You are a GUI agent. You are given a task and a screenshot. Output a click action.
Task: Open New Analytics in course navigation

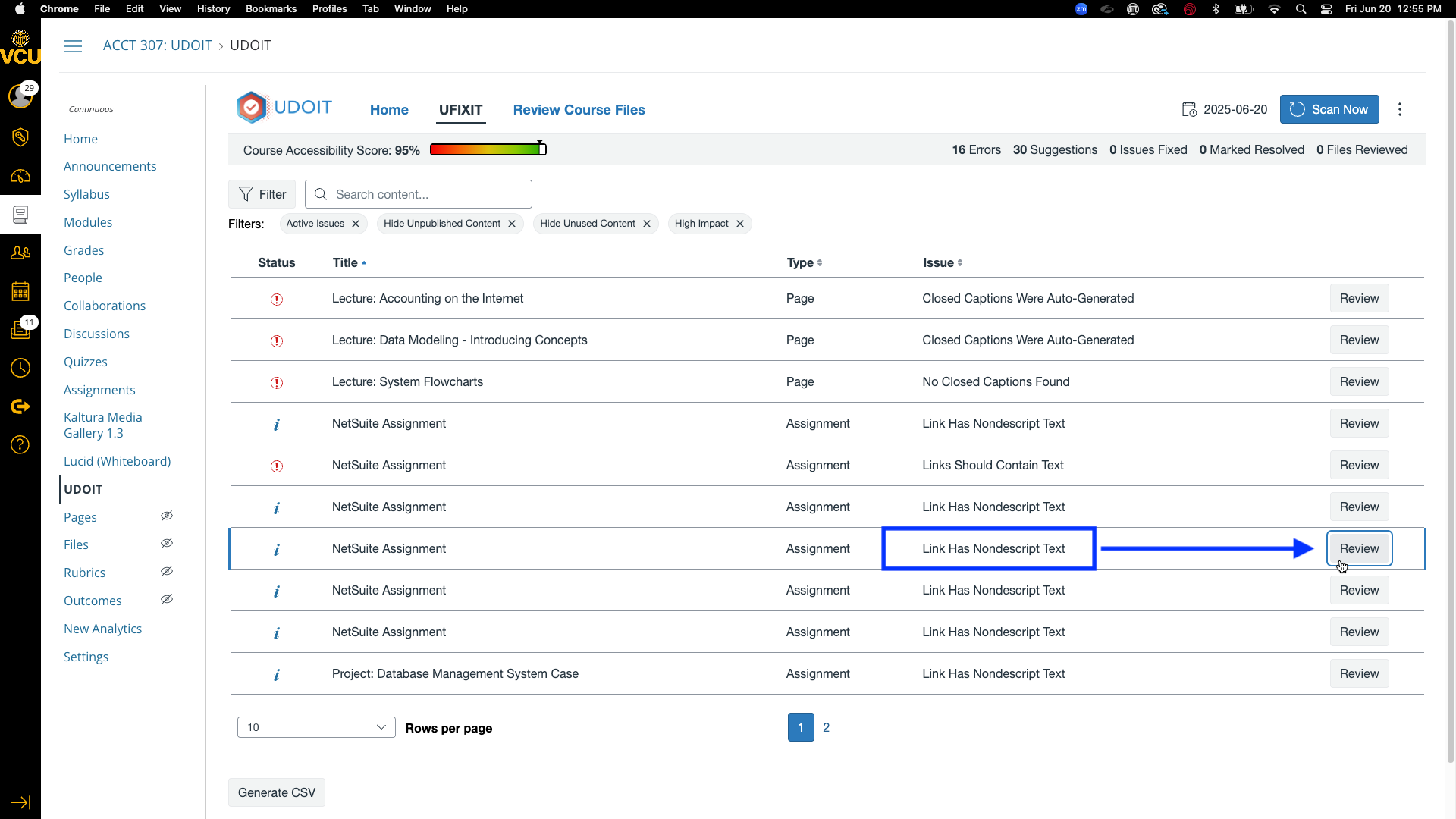click(x=102, y=629)
